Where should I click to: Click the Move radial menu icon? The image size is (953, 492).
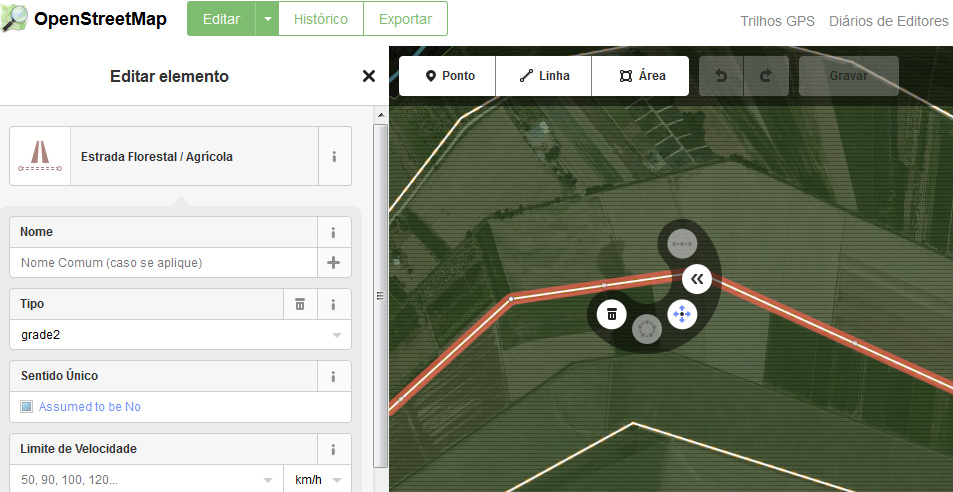682,314
